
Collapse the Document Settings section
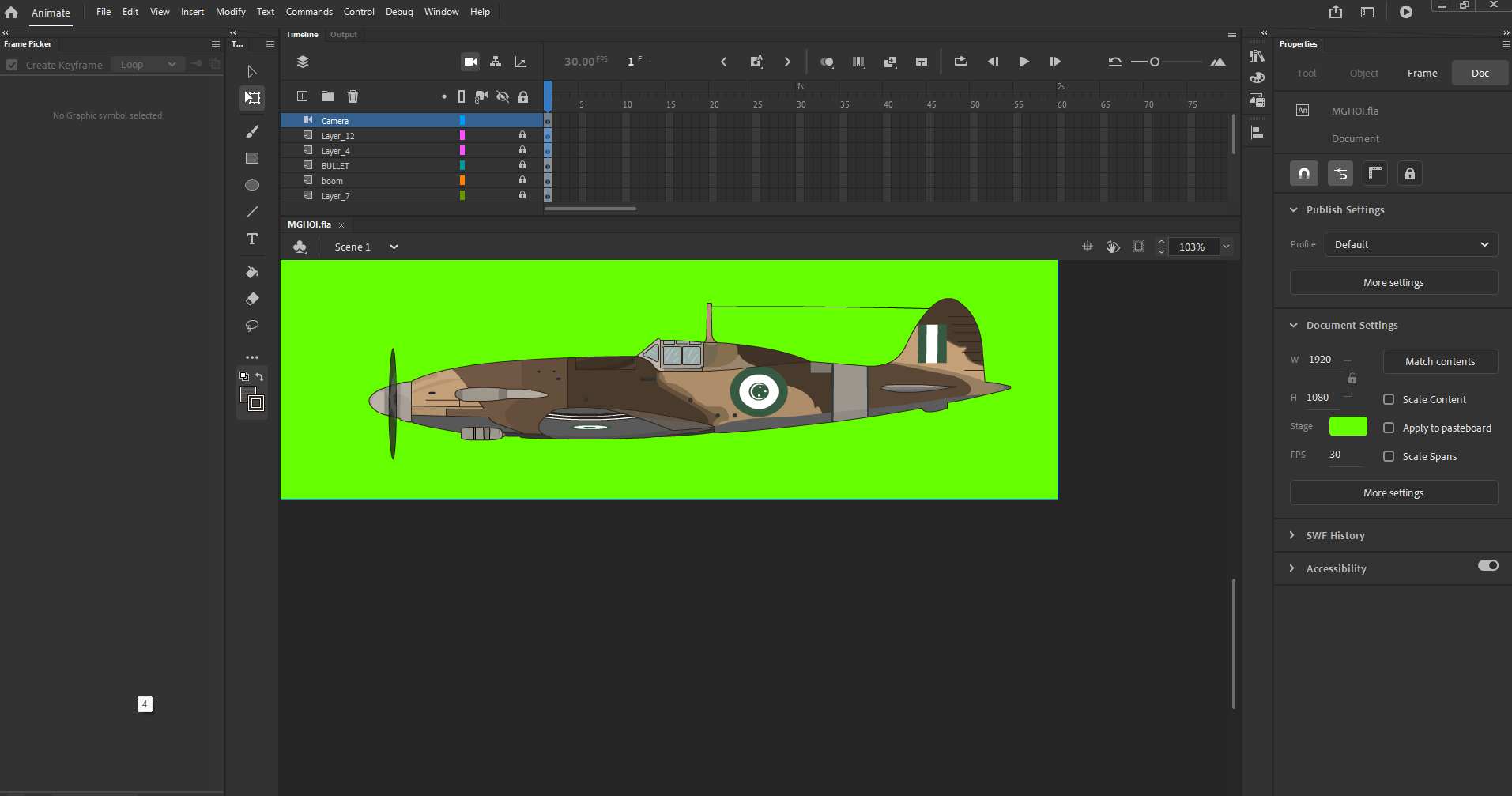point(1293,325)
